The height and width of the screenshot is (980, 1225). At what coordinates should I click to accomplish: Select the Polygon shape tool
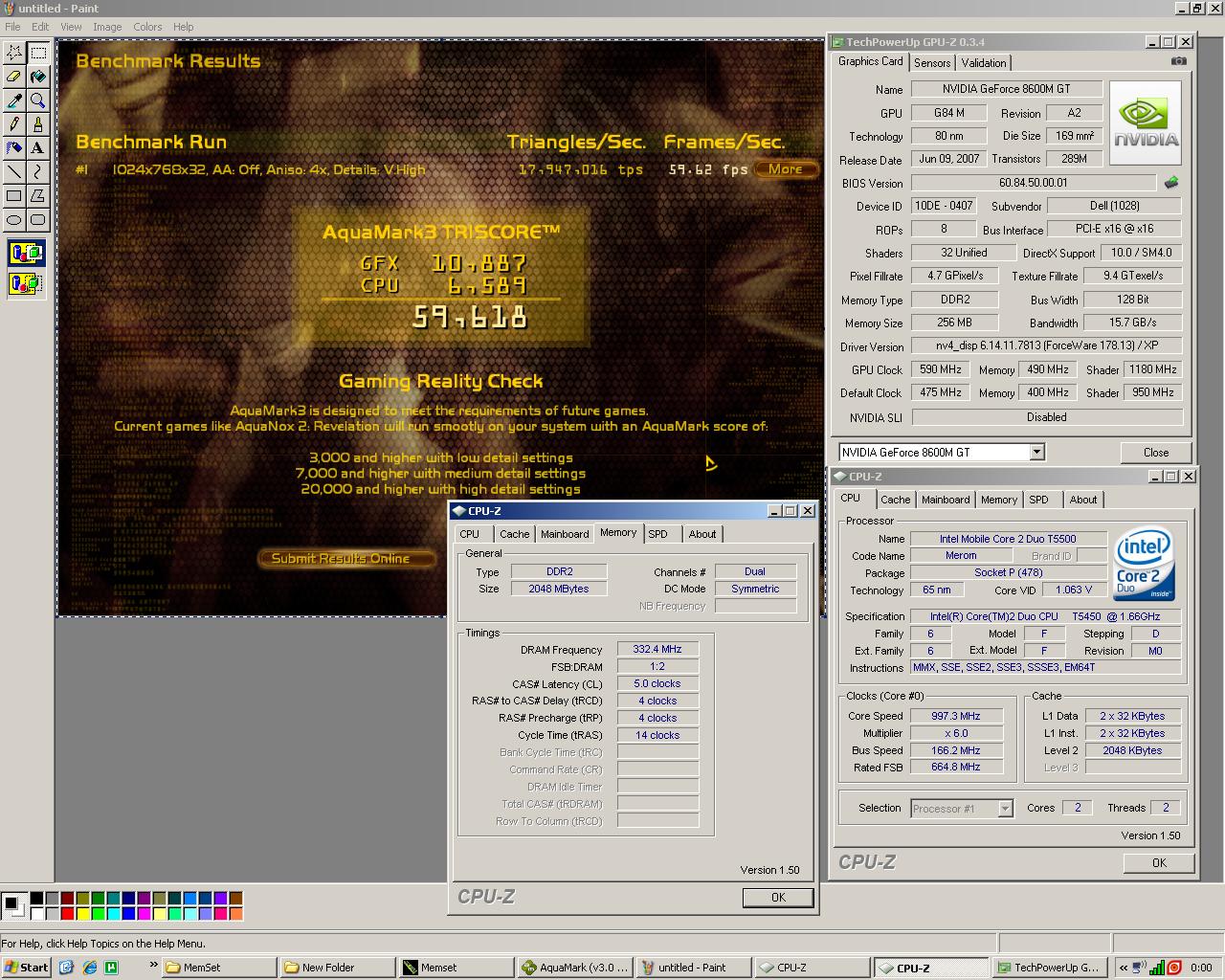tap(38, 196)
